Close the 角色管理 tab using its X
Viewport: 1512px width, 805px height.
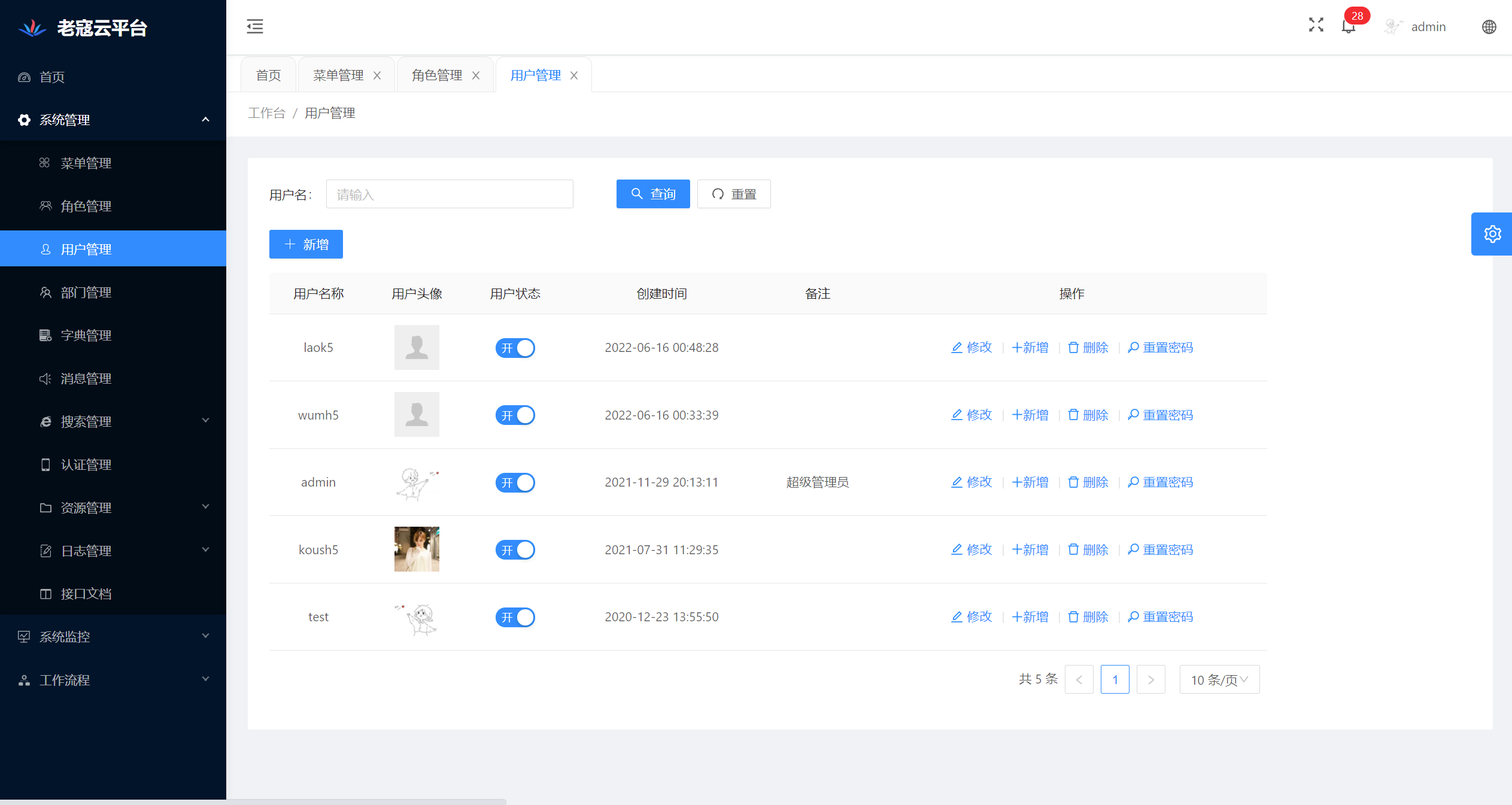point(476,76)
